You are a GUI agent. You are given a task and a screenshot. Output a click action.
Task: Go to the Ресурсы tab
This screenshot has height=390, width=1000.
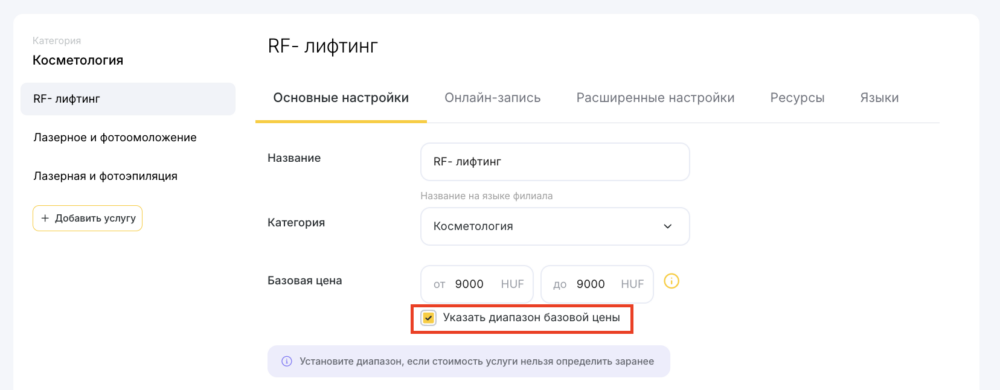pyautogui.click(x=797, y=98)
